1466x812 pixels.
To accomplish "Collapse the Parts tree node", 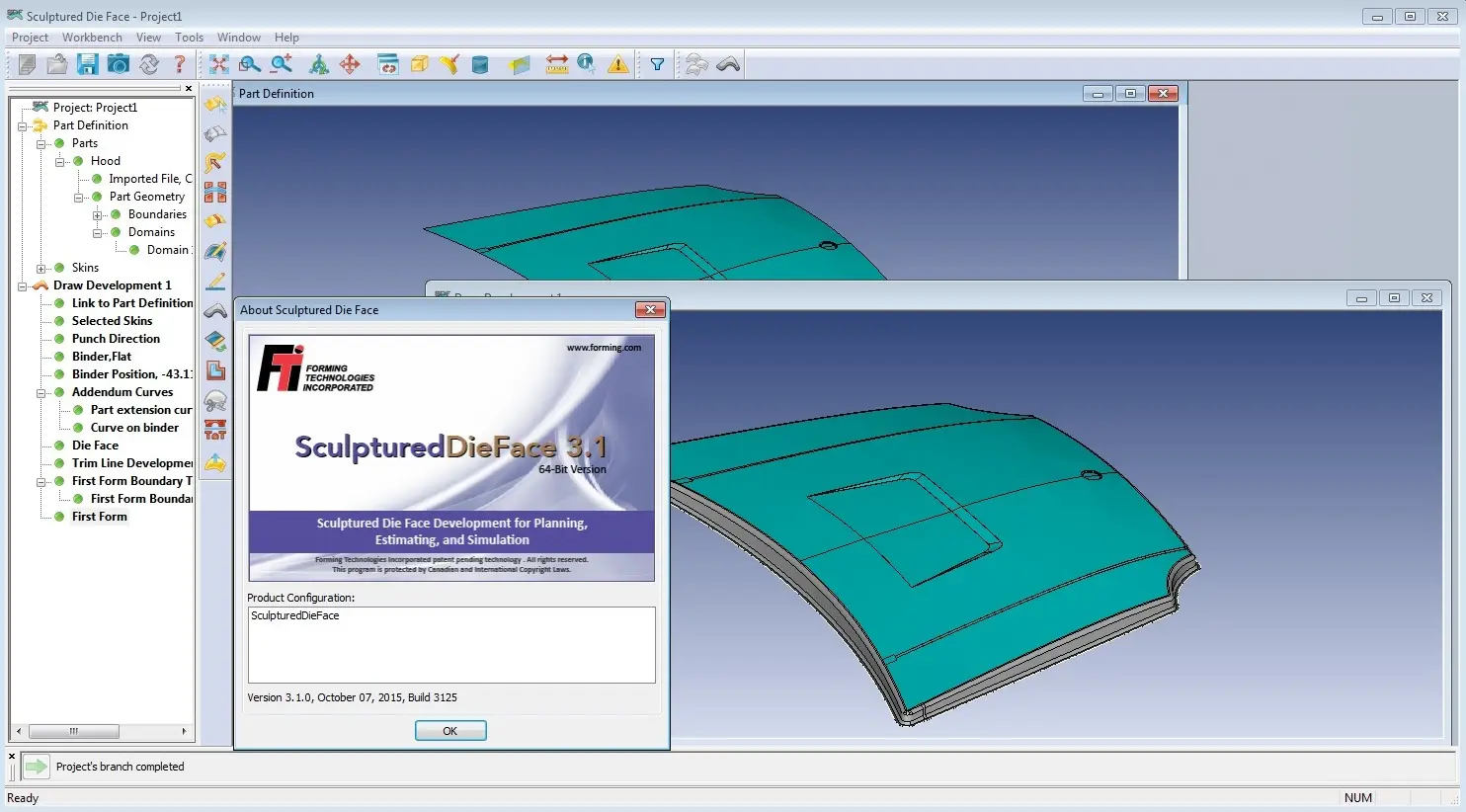I will click(41, 144).
